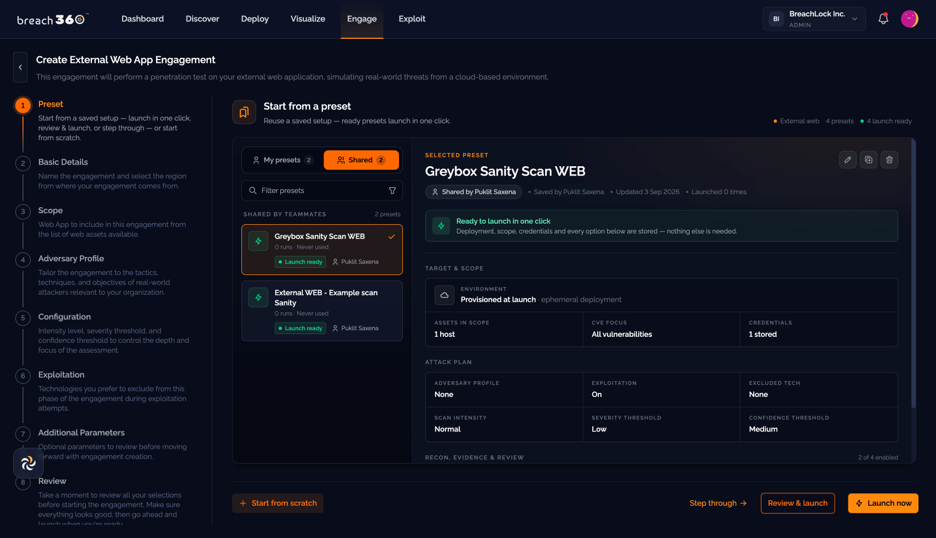Image resolution: width=936 pixels, height=538 pixels.
Task: Click step 4 Adversary Profile circle
Action: 23,260
